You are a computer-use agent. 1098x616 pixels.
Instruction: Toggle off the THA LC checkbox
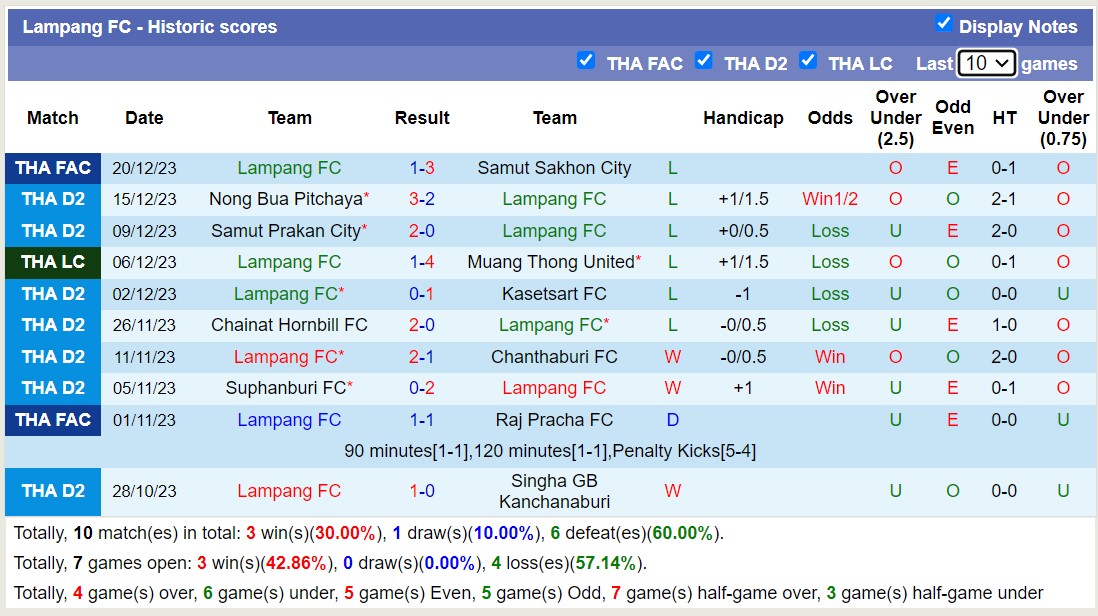point(808,61)
